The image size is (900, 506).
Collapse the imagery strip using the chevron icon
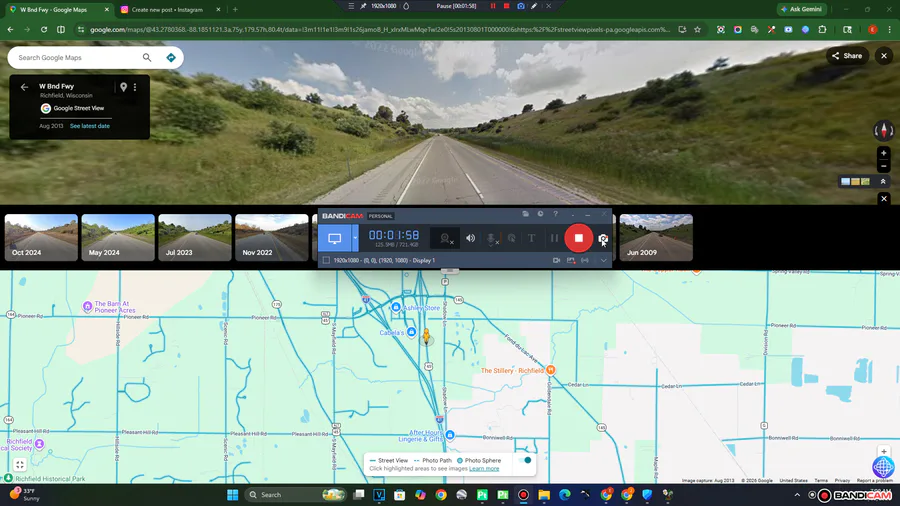883,181
